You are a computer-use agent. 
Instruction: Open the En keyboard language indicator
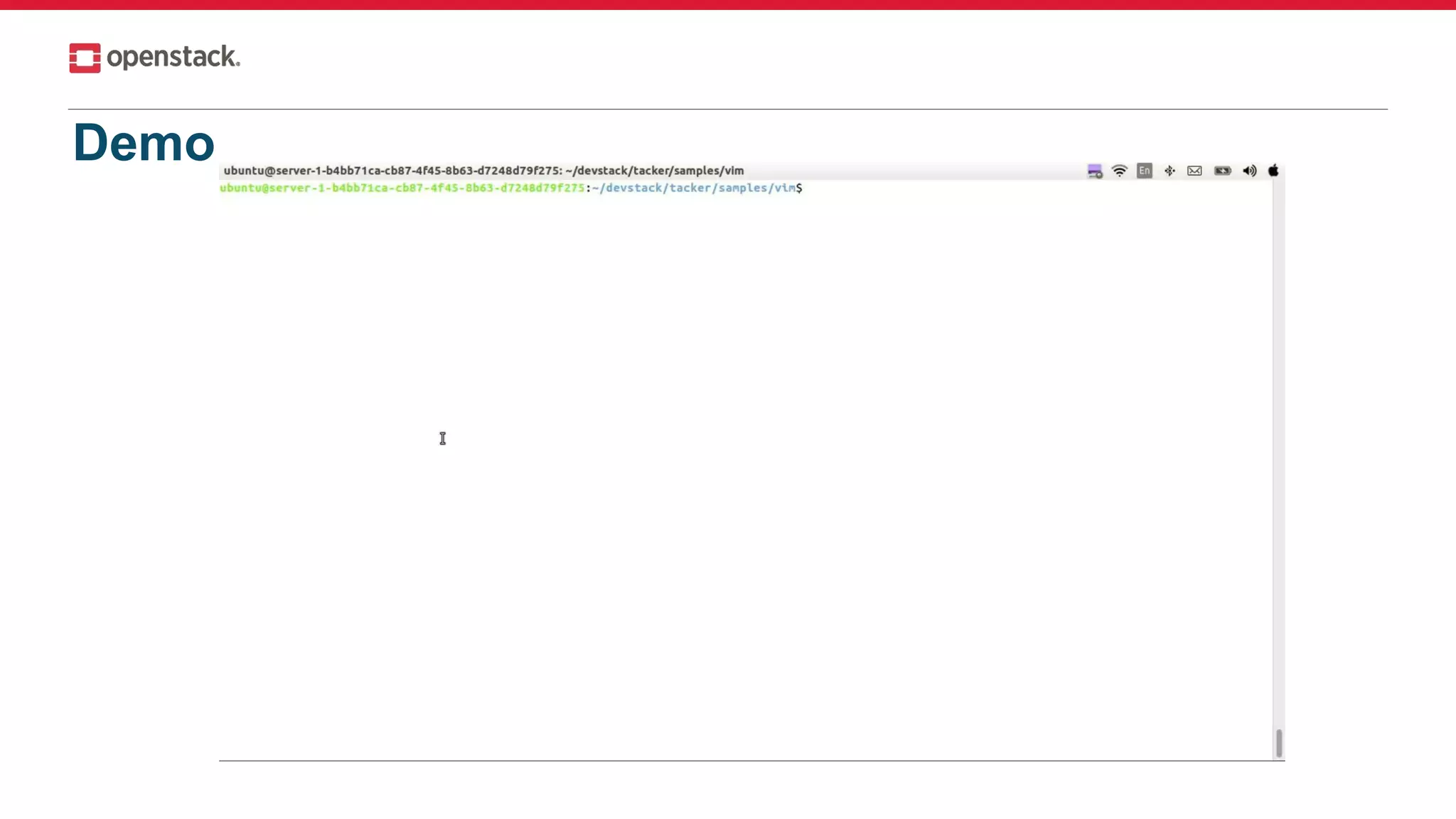click(1144, 171)
